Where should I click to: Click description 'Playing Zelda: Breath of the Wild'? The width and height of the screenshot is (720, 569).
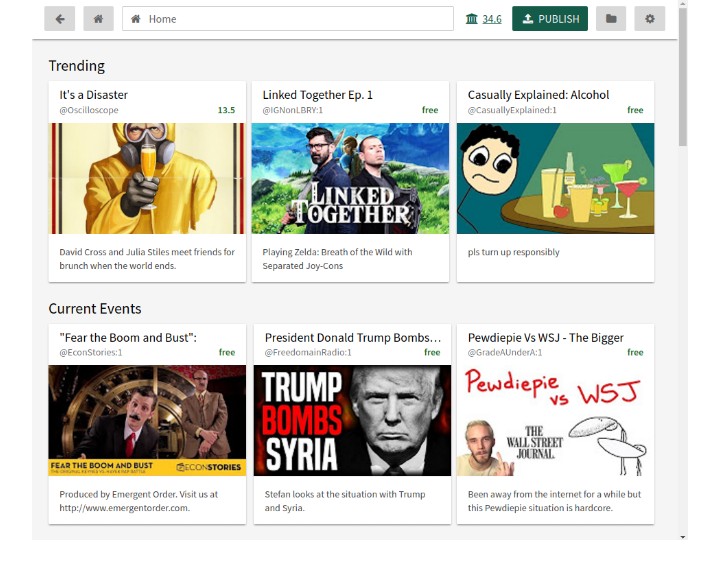click(x=338, y=259)
